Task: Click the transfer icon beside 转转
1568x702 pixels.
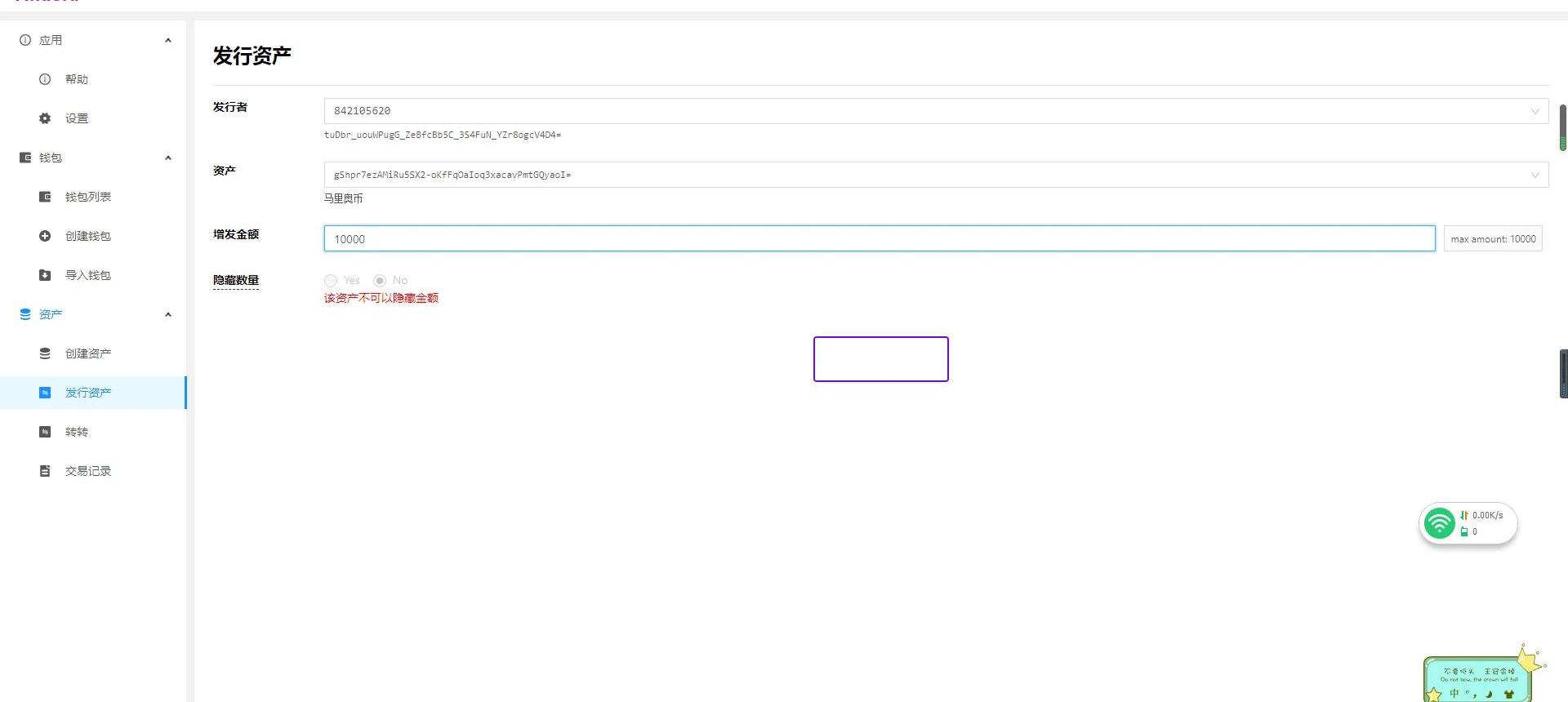Action: [x=45, y=432]
